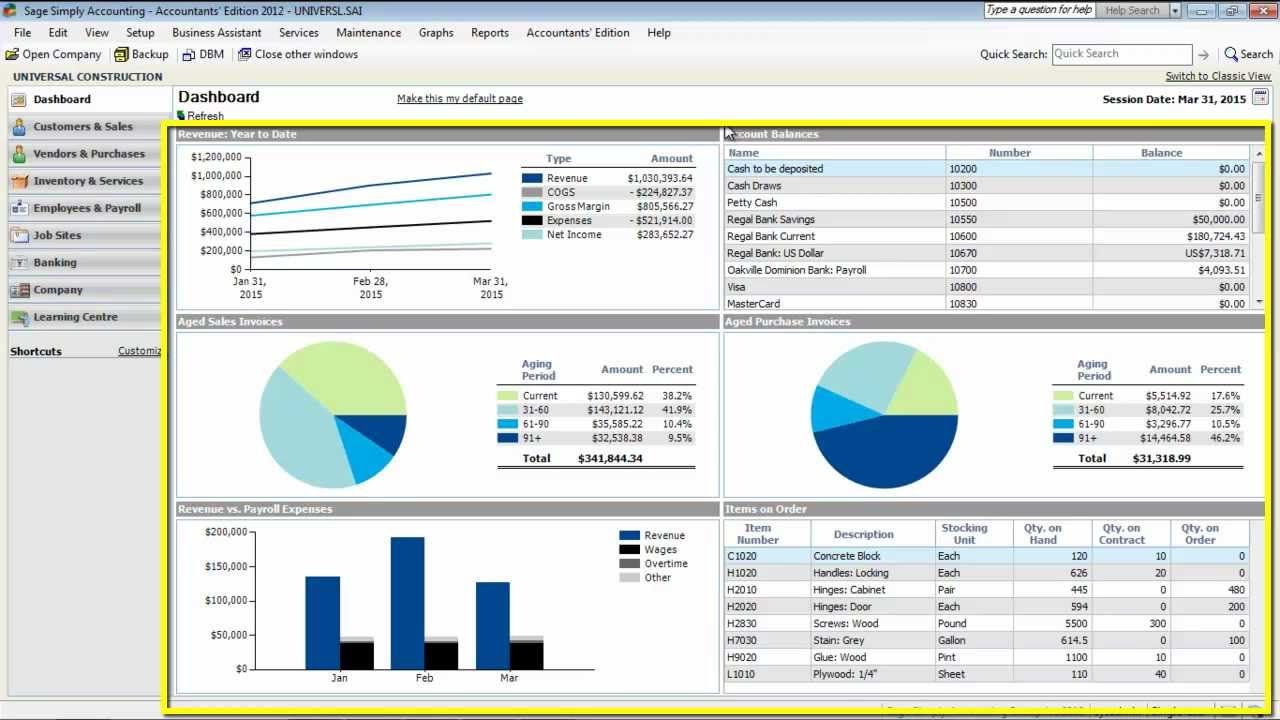Click the Banking sidebar icon
This screenshot has height=720, width=1280.
tap(19, 262)
